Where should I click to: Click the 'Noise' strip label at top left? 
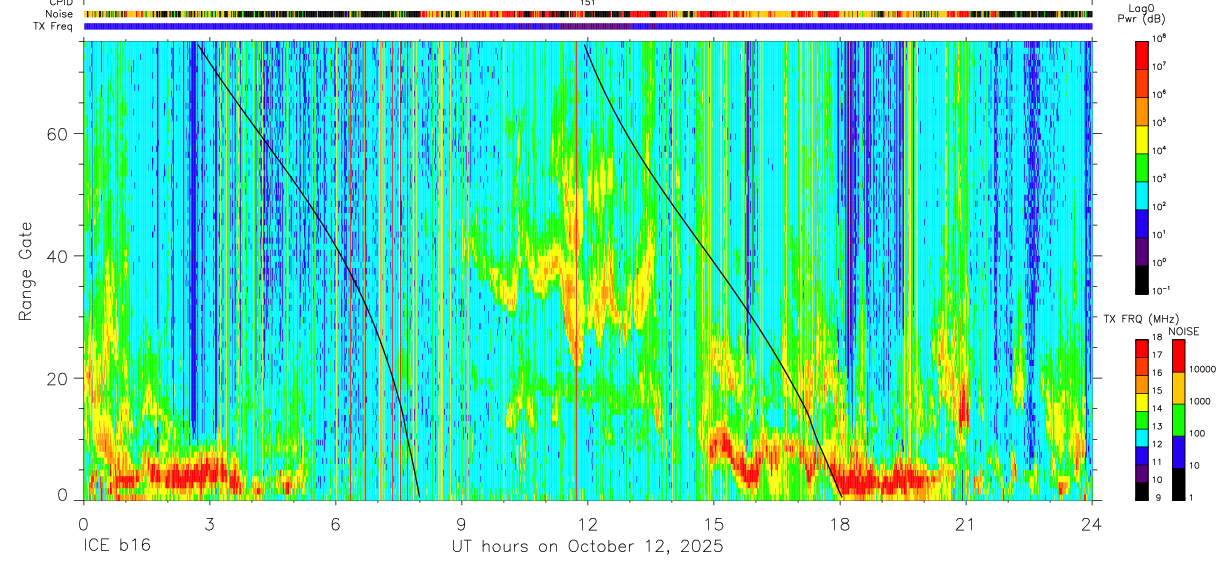point(59,14)
